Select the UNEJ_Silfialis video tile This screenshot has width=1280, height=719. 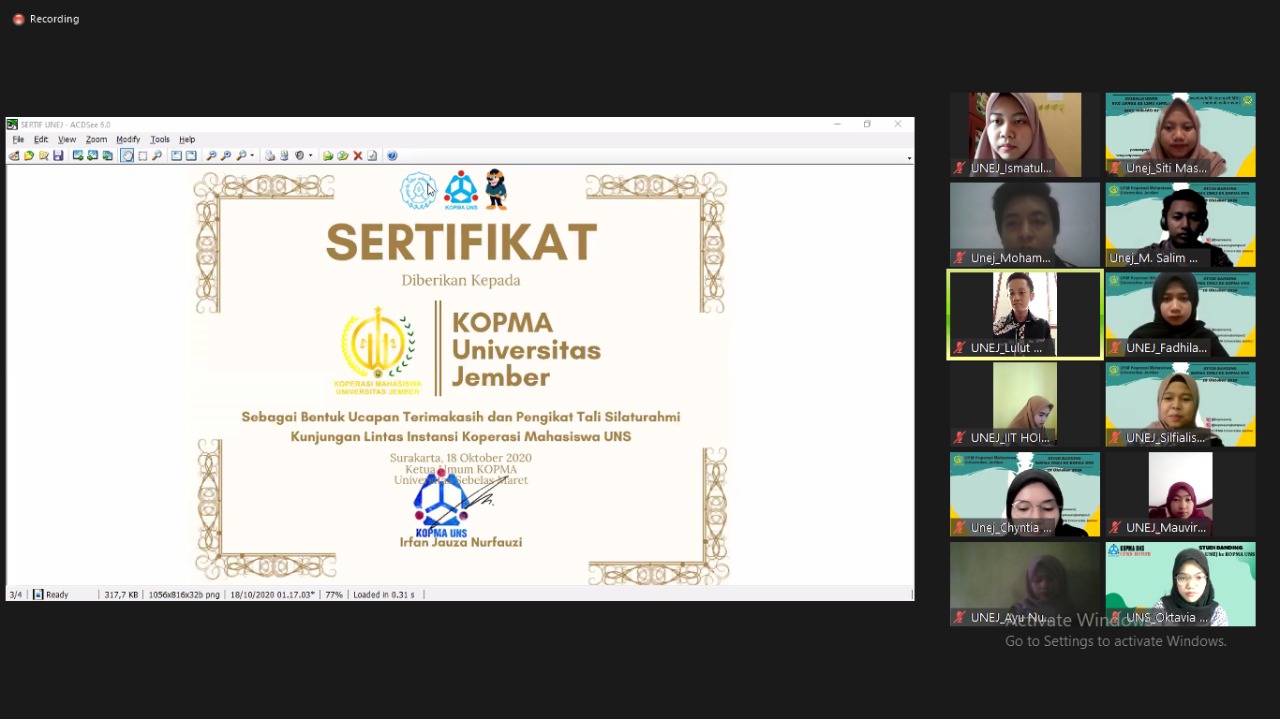click(1180, 405)
